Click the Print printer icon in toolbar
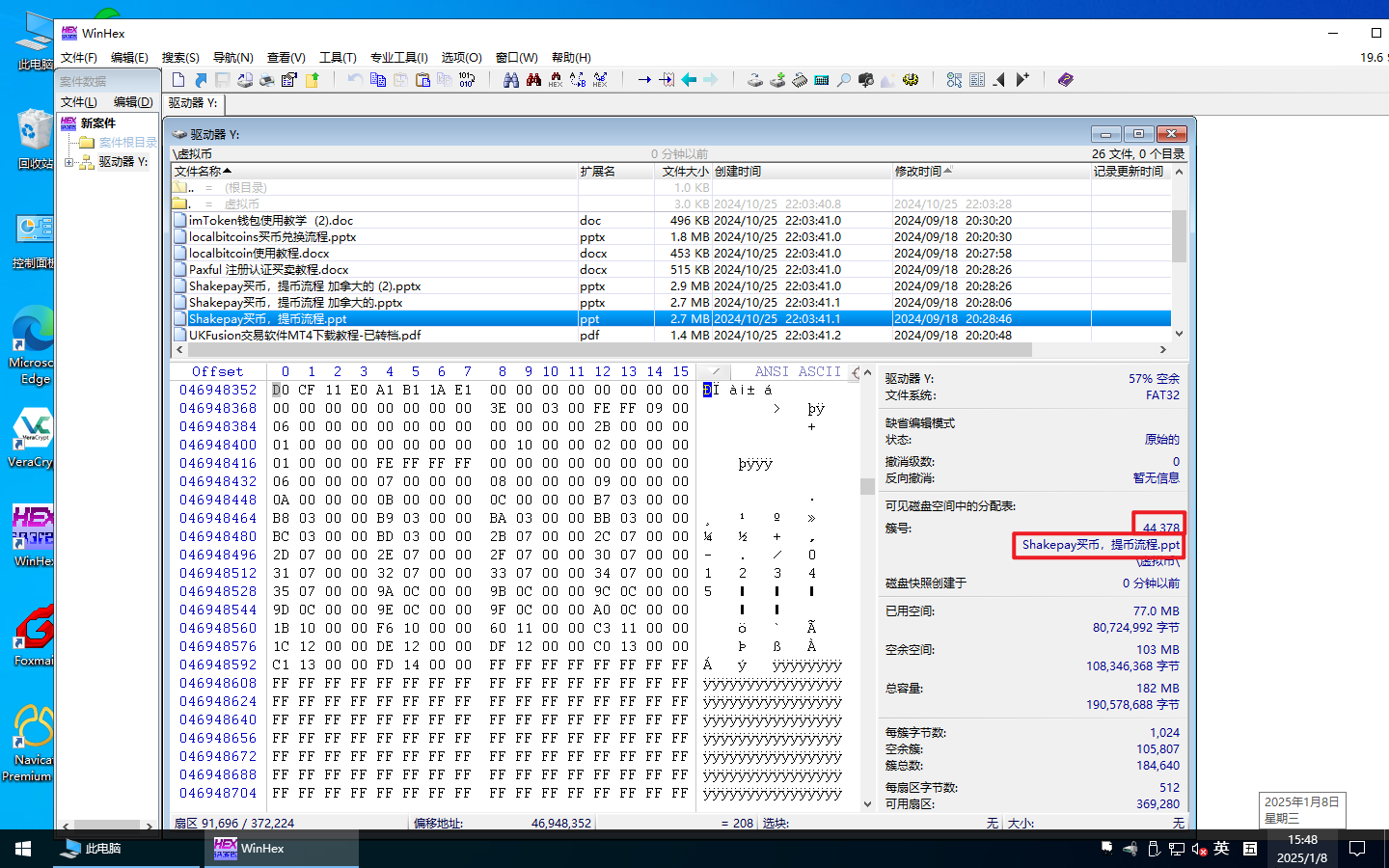The image size is (1389, 868). [267, 80]
